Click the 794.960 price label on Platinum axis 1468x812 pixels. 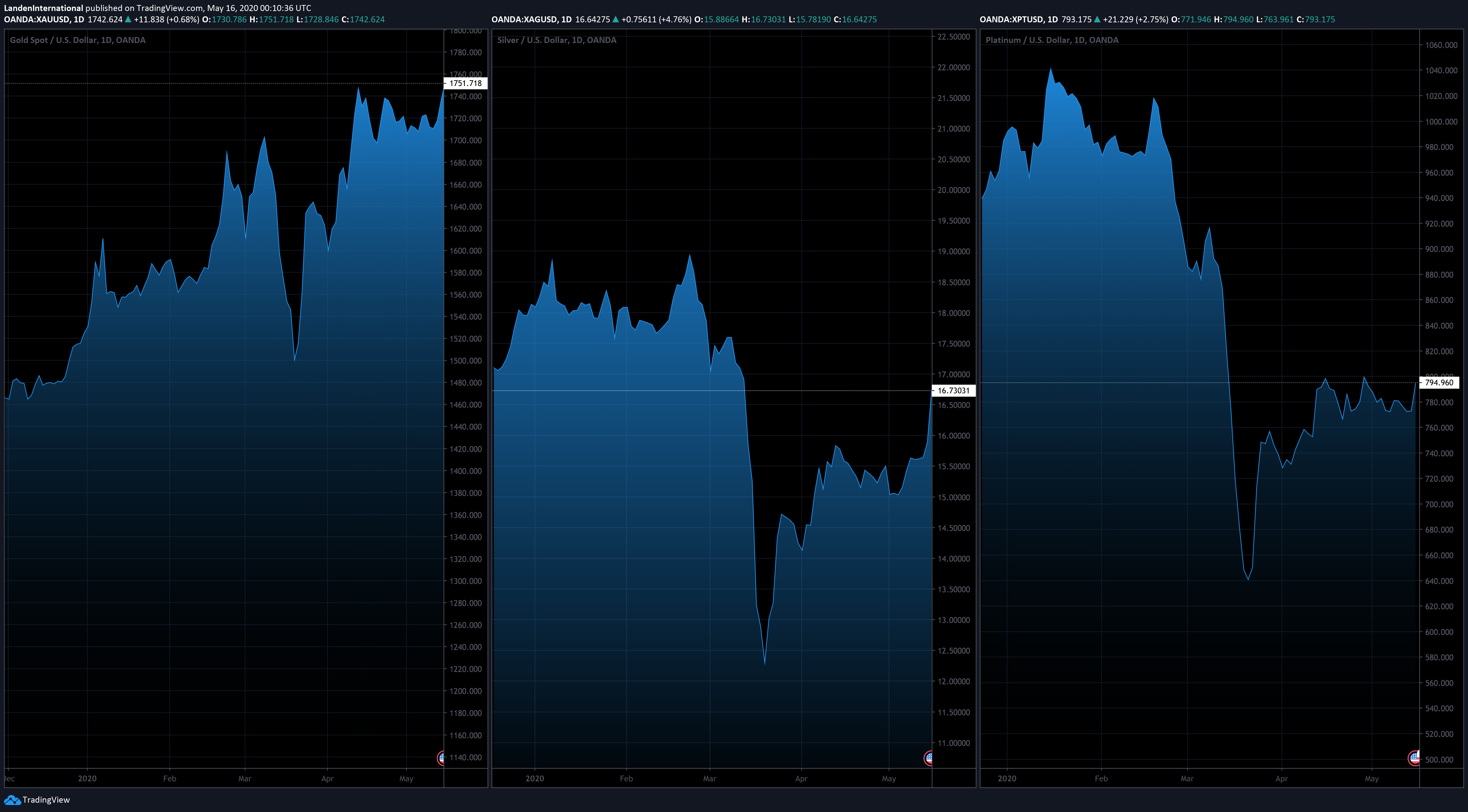pos(1439,383)
